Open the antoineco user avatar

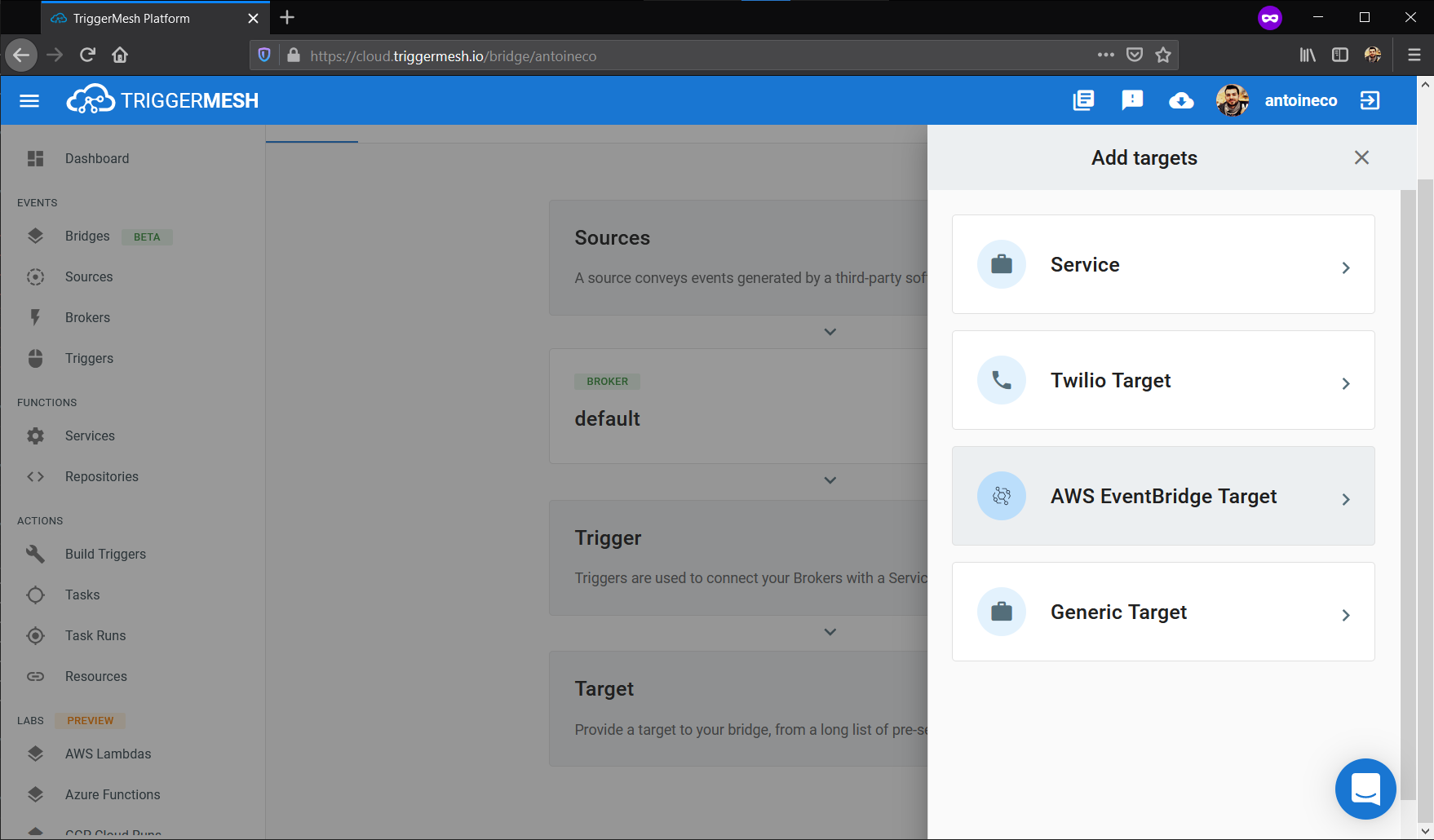pyautogui.click(x=1233, y=100)
